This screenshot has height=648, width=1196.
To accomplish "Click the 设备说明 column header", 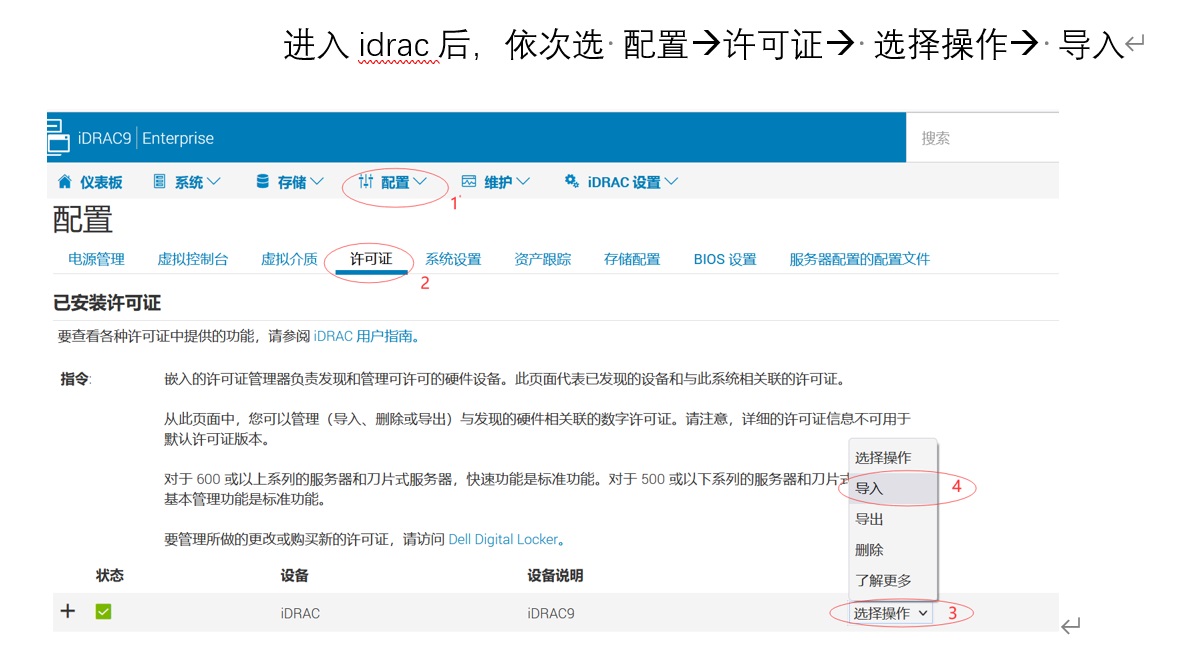I will pyautogui.click(x=555, y=576).
